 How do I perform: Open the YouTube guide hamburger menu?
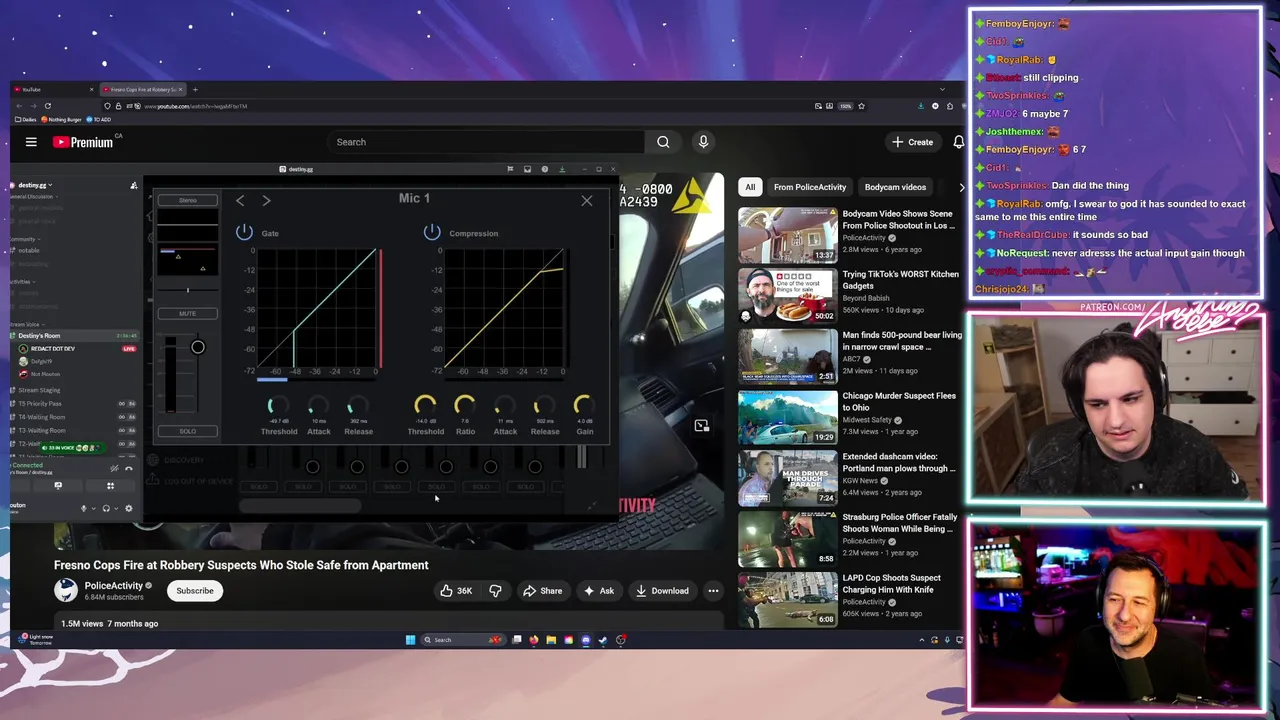(31, 142)
